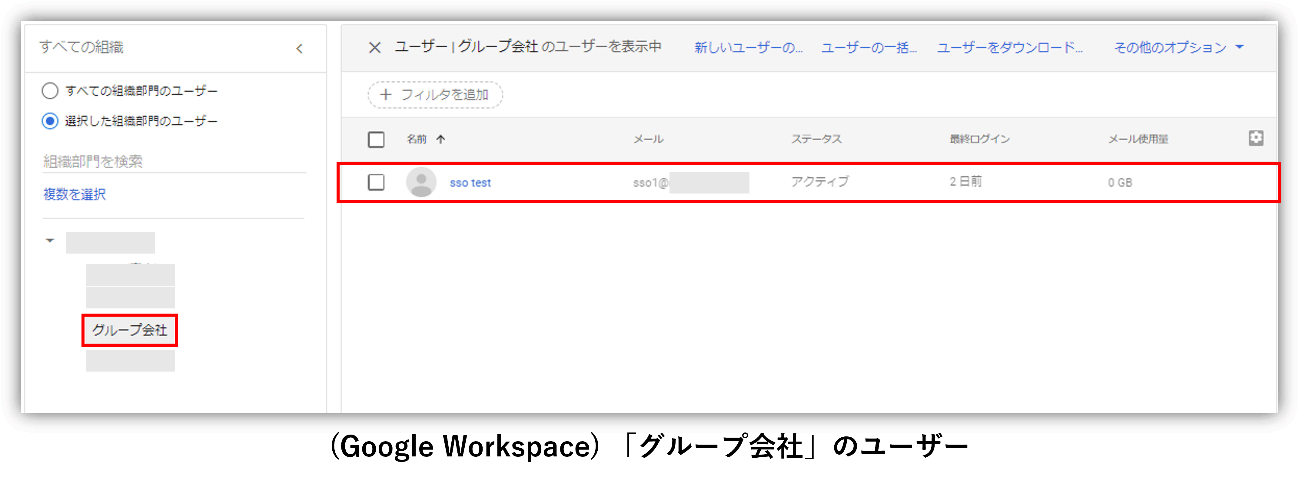Viewport: 1299px width, 481px height.
Task: Click 複数を選択 link in sidebar
Action: pyautogui.click(x=74, y=194)
